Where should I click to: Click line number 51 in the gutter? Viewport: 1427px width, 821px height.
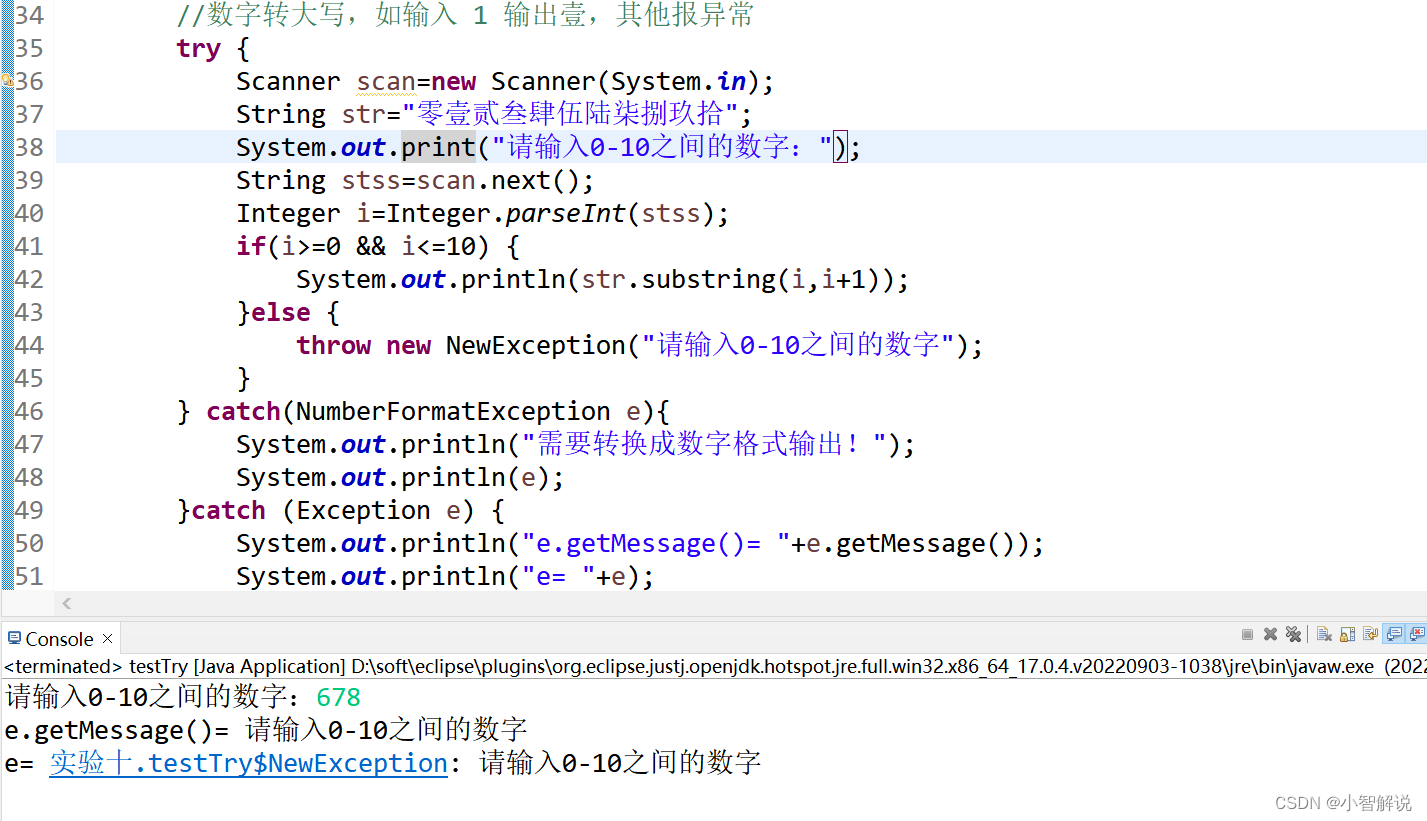click(x=30, y=576)
